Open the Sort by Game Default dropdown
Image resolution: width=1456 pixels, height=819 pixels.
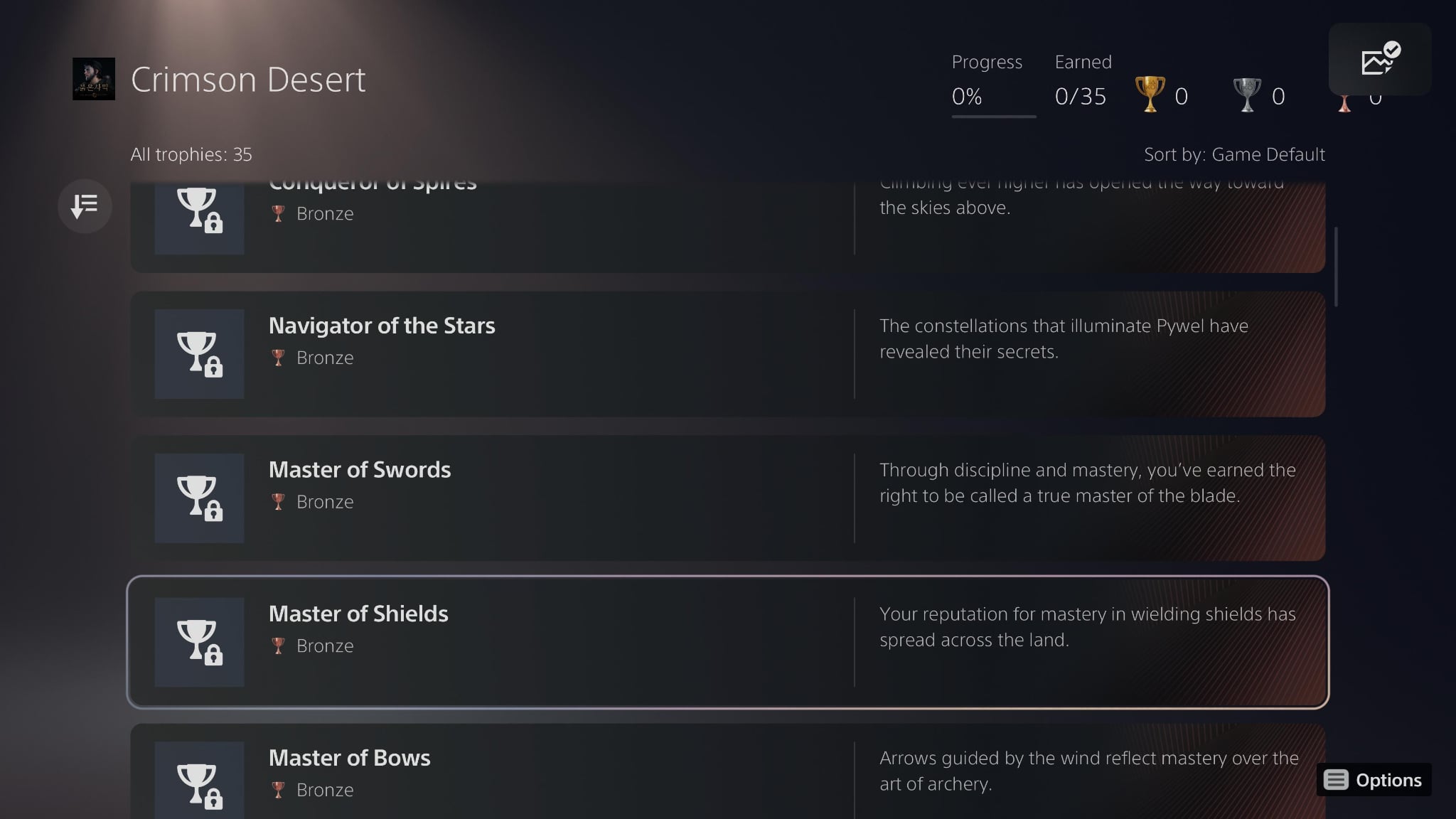coord(1233,154)
